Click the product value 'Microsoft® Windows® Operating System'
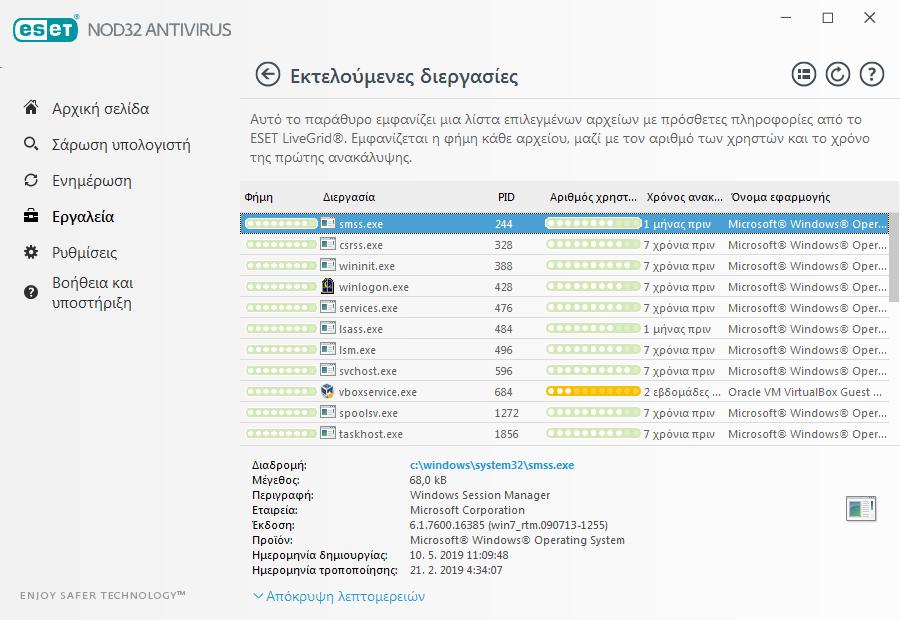This screenshot has height=620, width=900. 517,540
